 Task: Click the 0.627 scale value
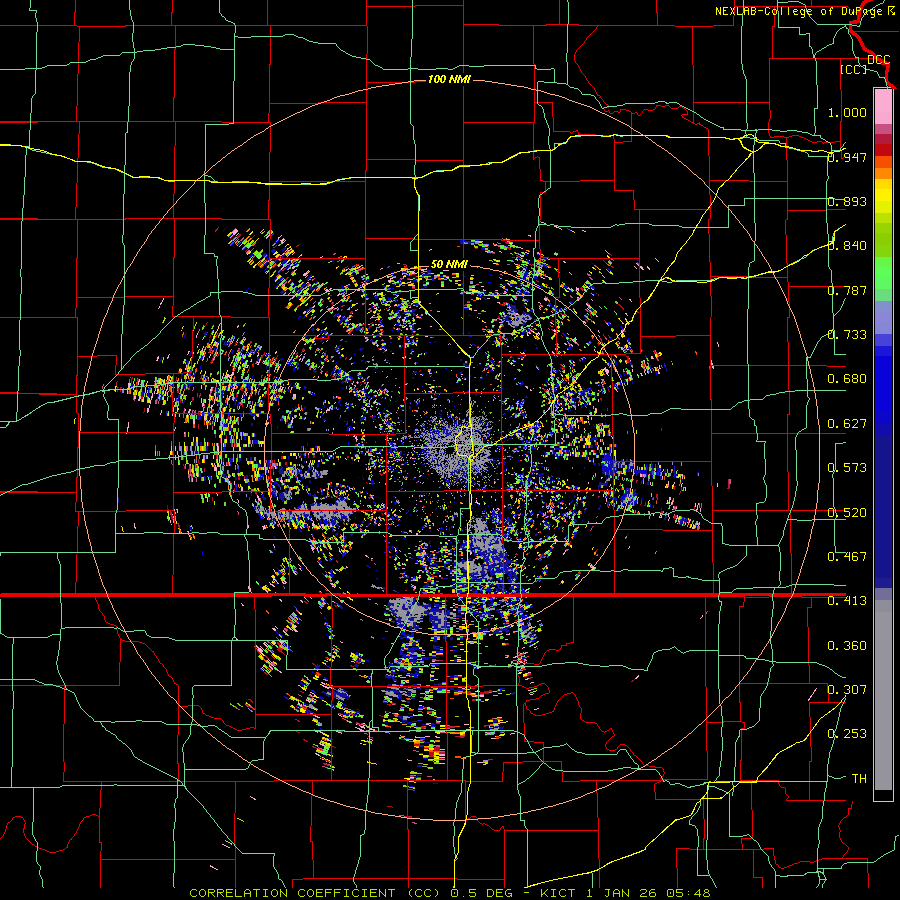coord(847,424)
